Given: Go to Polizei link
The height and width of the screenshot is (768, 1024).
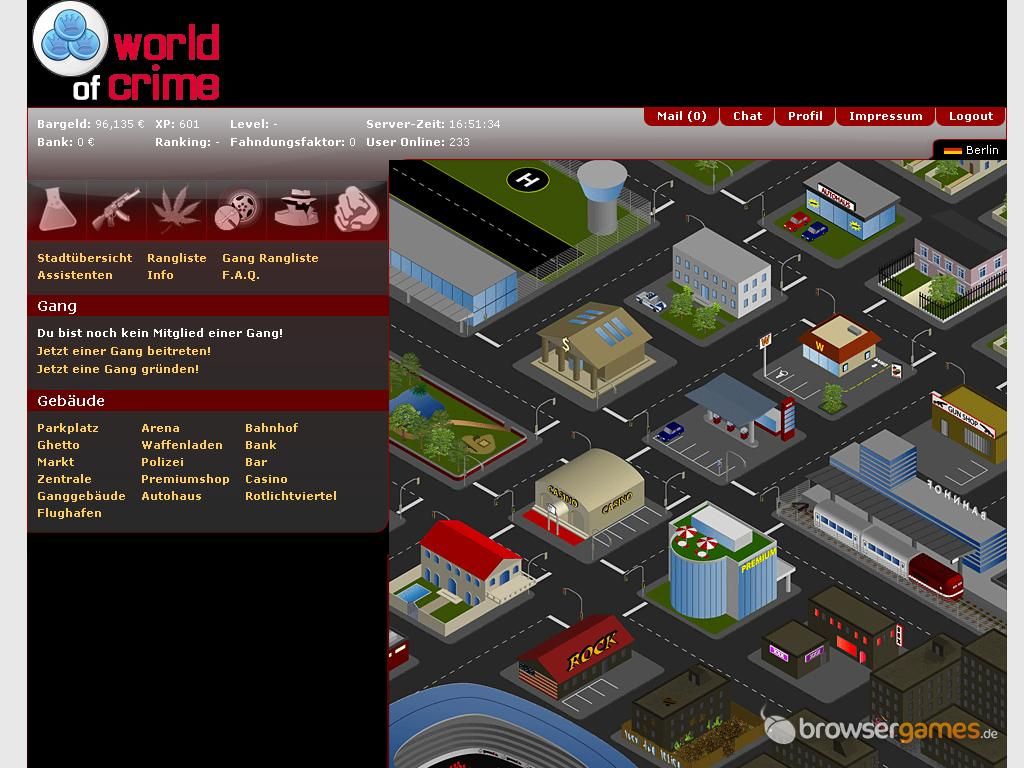Looking at the screenshot, I should coord(162,462).
